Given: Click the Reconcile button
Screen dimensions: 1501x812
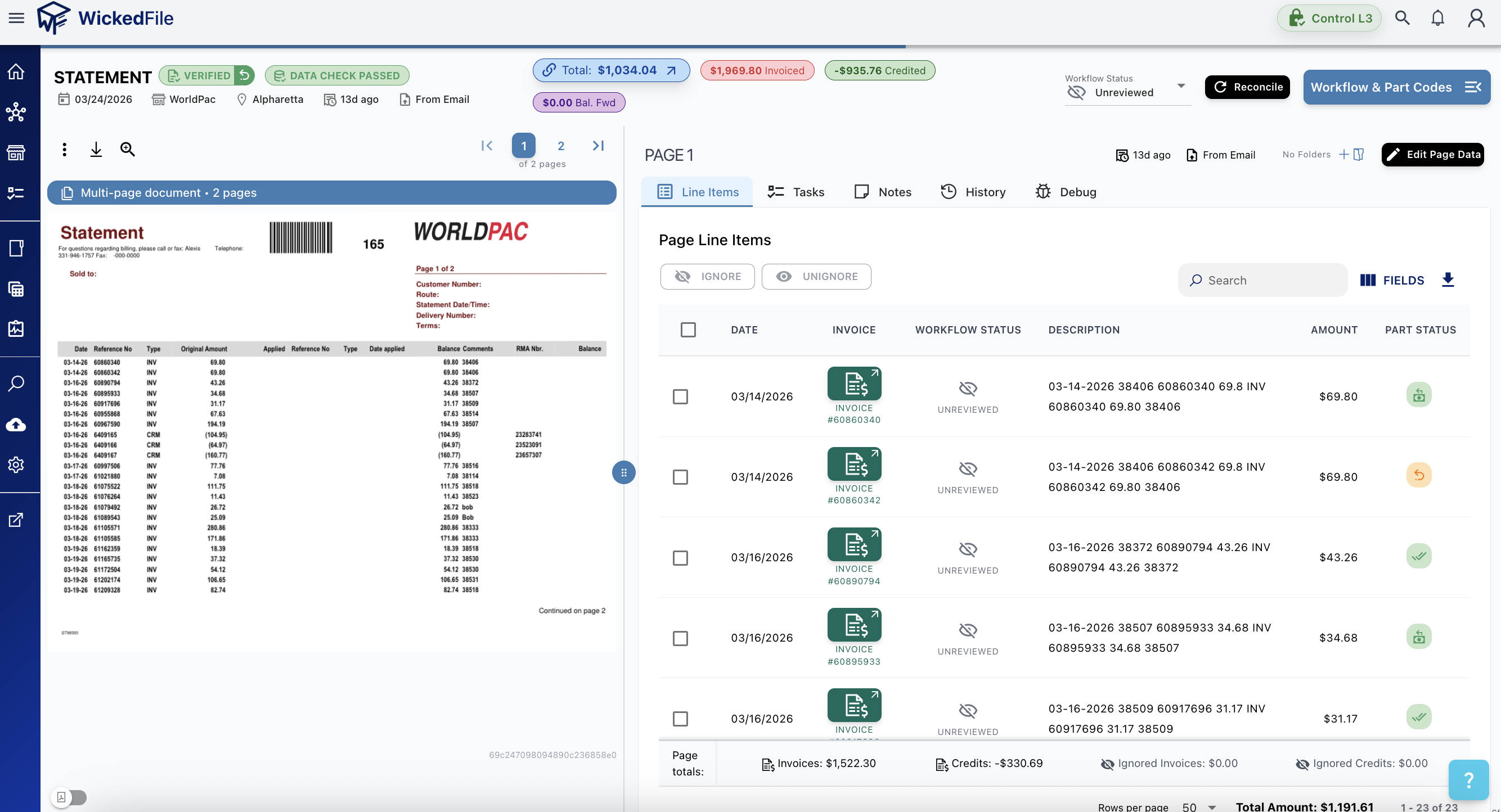Looking at the screenshot, I should 1247,87.
